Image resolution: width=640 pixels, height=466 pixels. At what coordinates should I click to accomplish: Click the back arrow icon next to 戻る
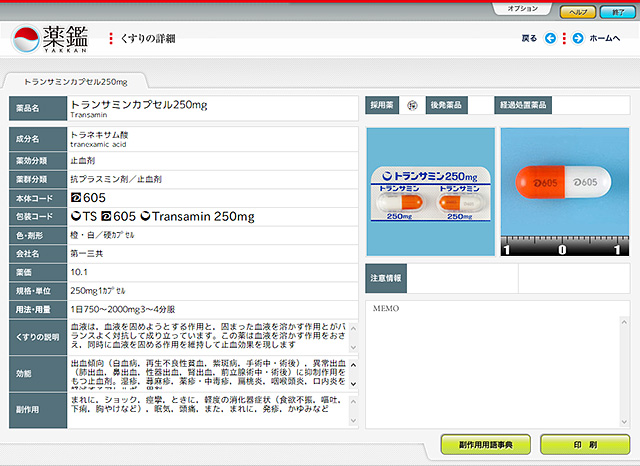[x=550, y=38]
